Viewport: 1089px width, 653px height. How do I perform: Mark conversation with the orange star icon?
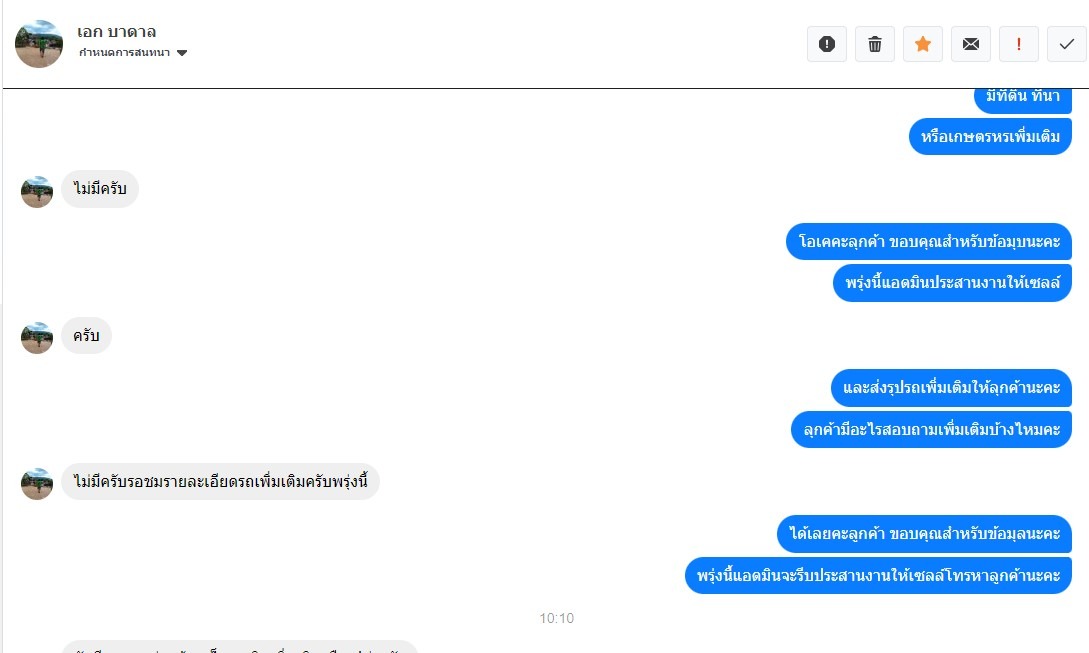tap(922, 44)
